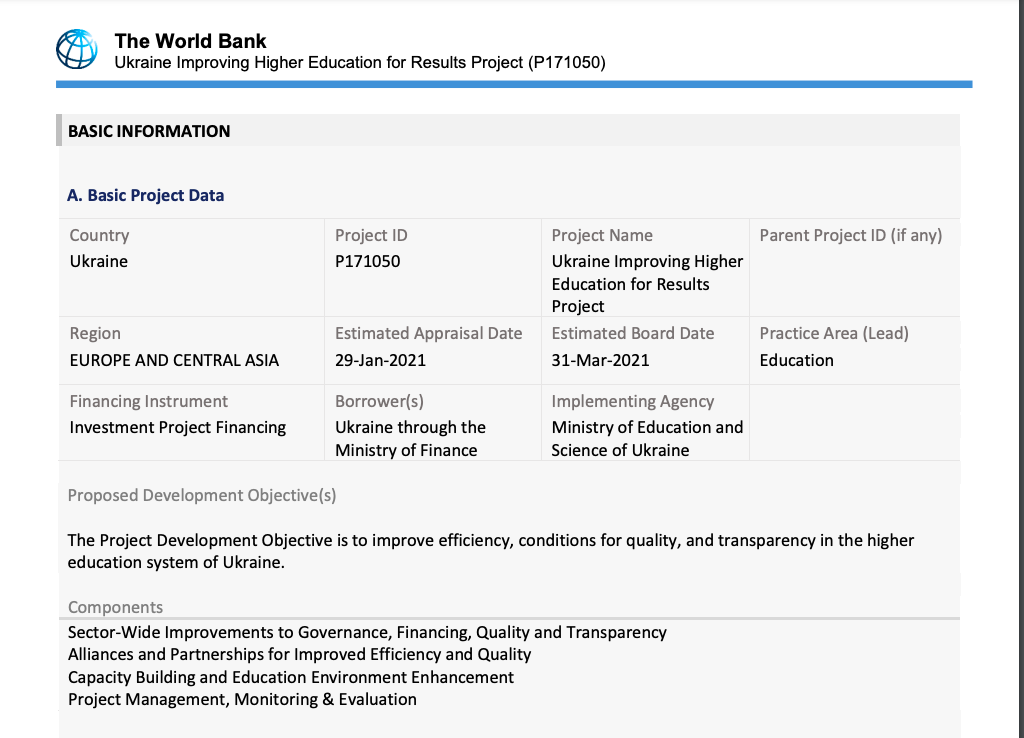Select the value "EUROPE AND CENTRAL ASIA"
This screenshot has width=1024, height=738.
point(174,361)
